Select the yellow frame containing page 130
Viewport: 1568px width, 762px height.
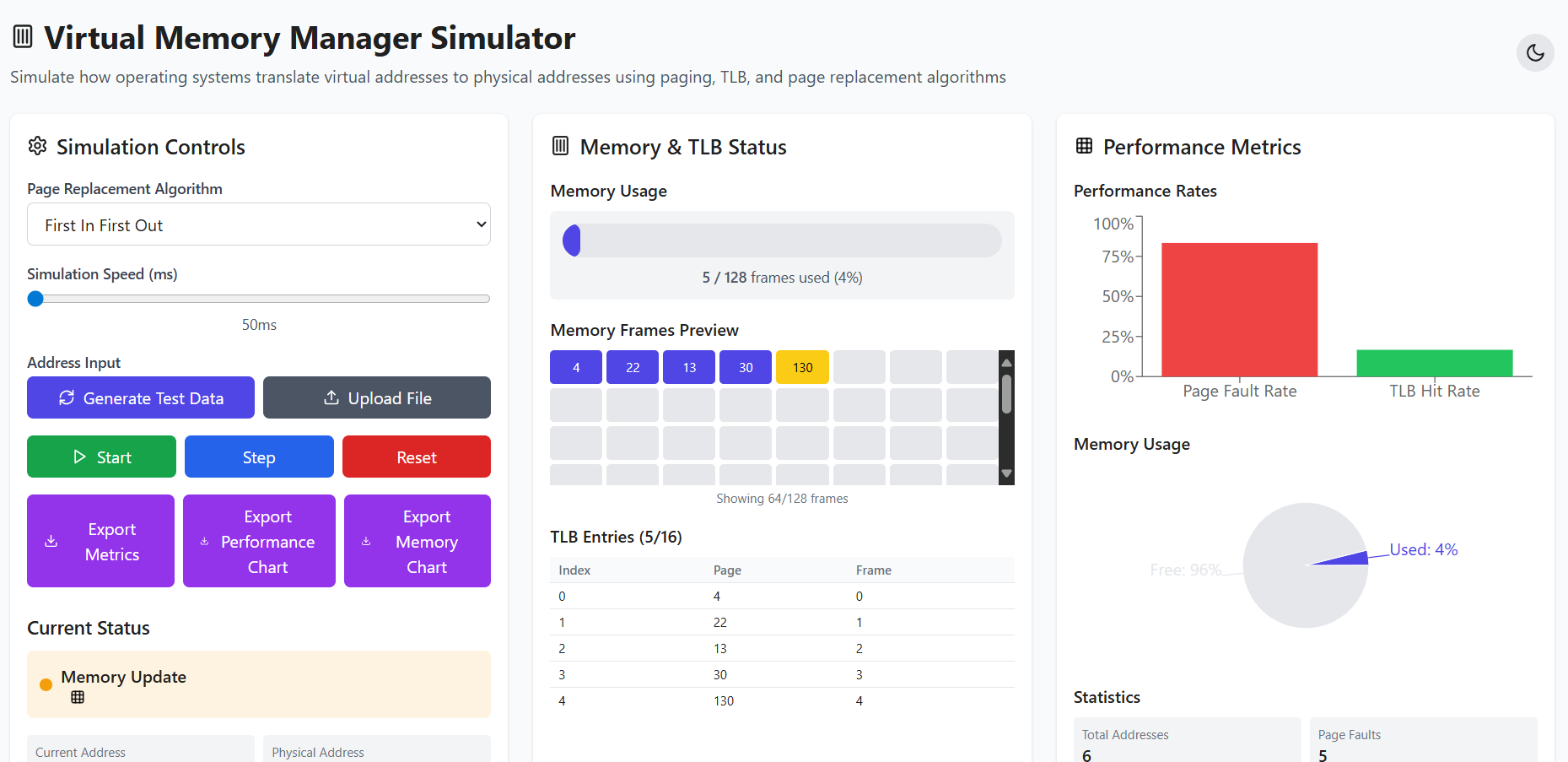[802, 367]
